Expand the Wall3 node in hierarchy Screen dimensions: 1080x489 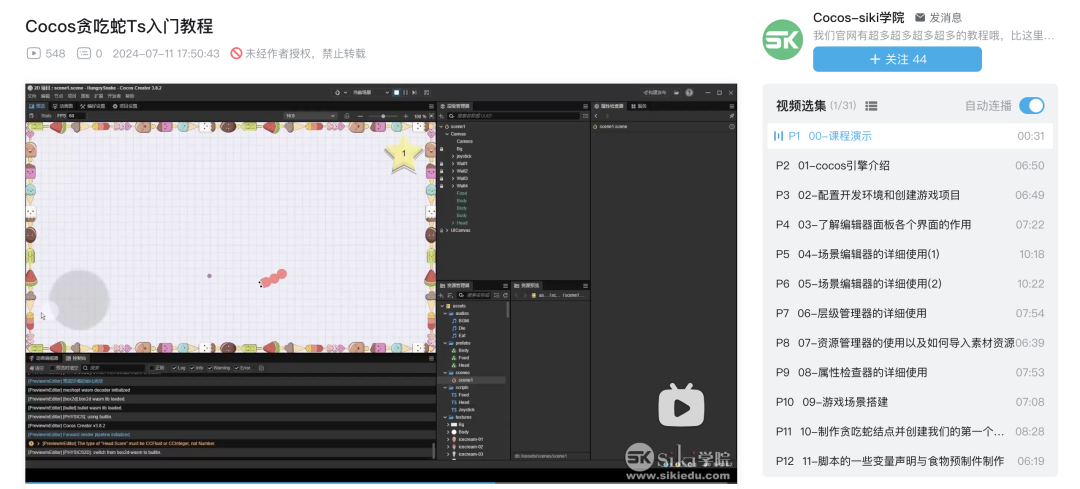453,178
